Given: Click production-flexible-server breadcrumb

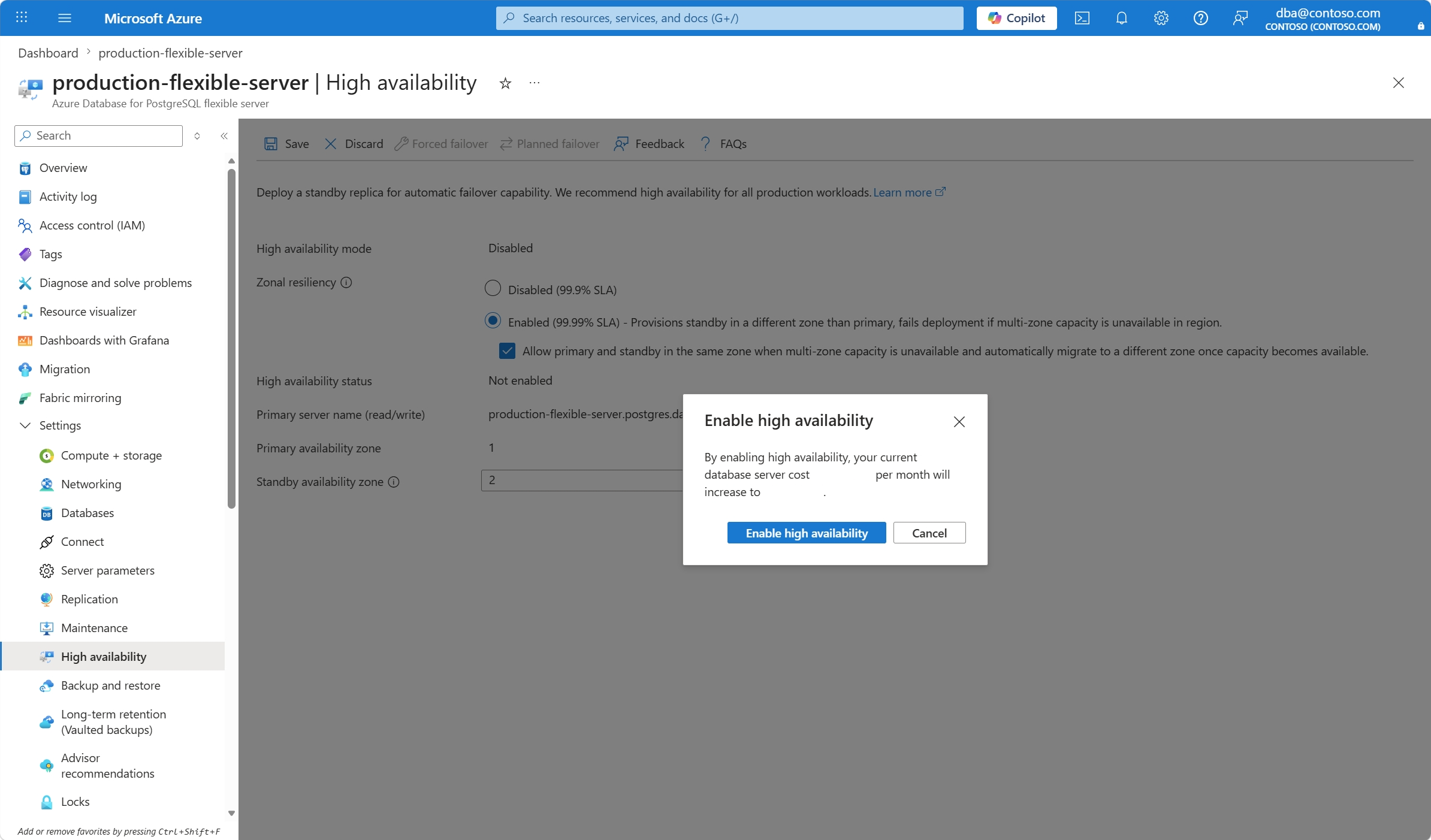Looking at the screenshot, I should coord(170,53).
